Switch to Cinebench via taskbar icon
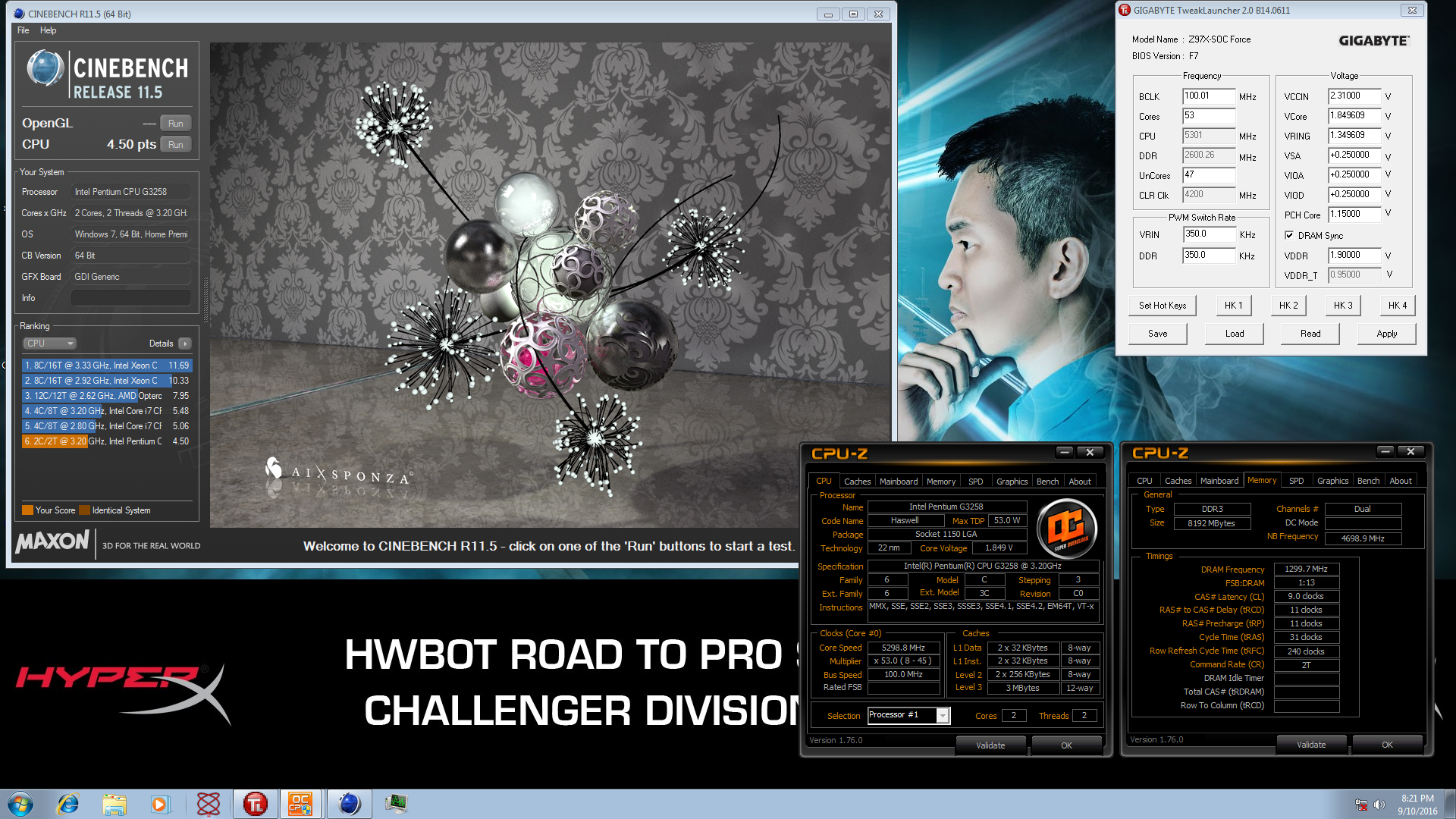The image size is (1456, 819). (x=349, y=804)
